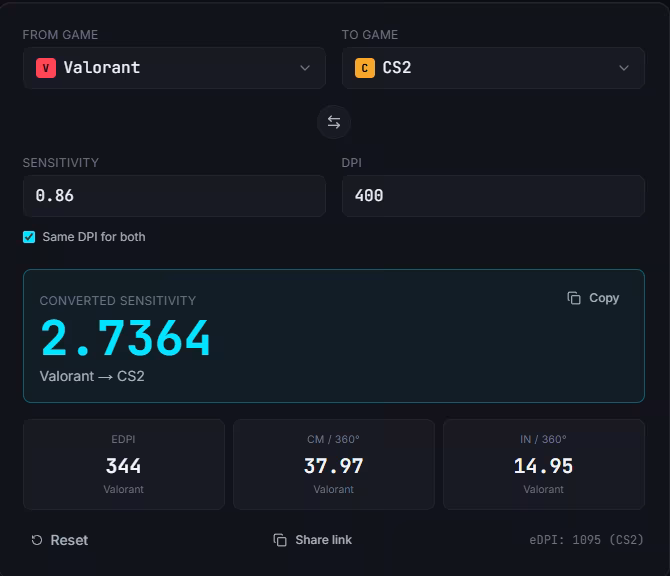Screen dimensions: 670x576
Task: Click the eDPI: 1095 (CS2) text
Action: click(x=586, y=540)
